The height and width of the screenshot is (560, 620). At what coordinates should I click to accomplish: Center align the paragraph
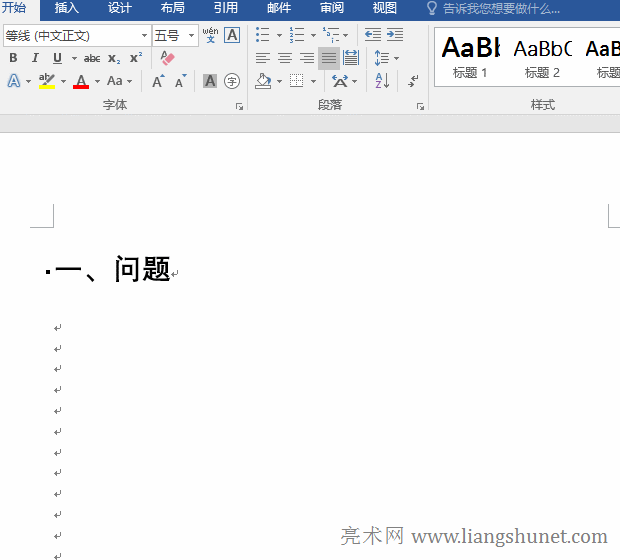pyautogui.click(x=285, y=58)
